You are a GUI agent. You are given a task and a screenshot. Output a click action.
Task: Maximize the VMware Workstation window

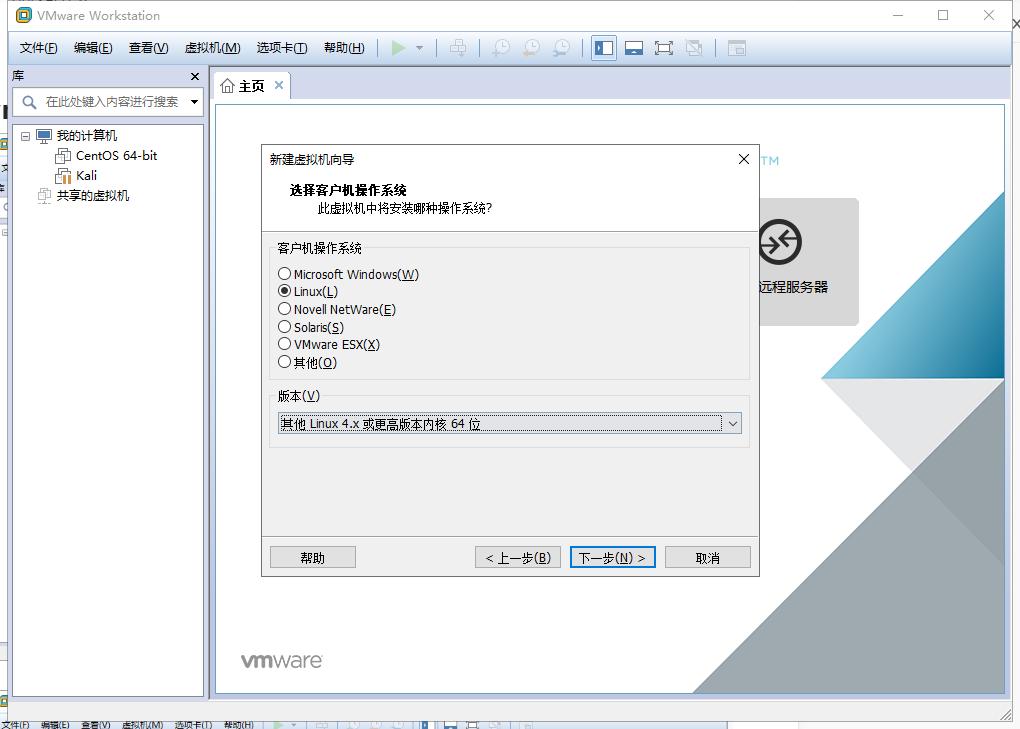[943, 15]
